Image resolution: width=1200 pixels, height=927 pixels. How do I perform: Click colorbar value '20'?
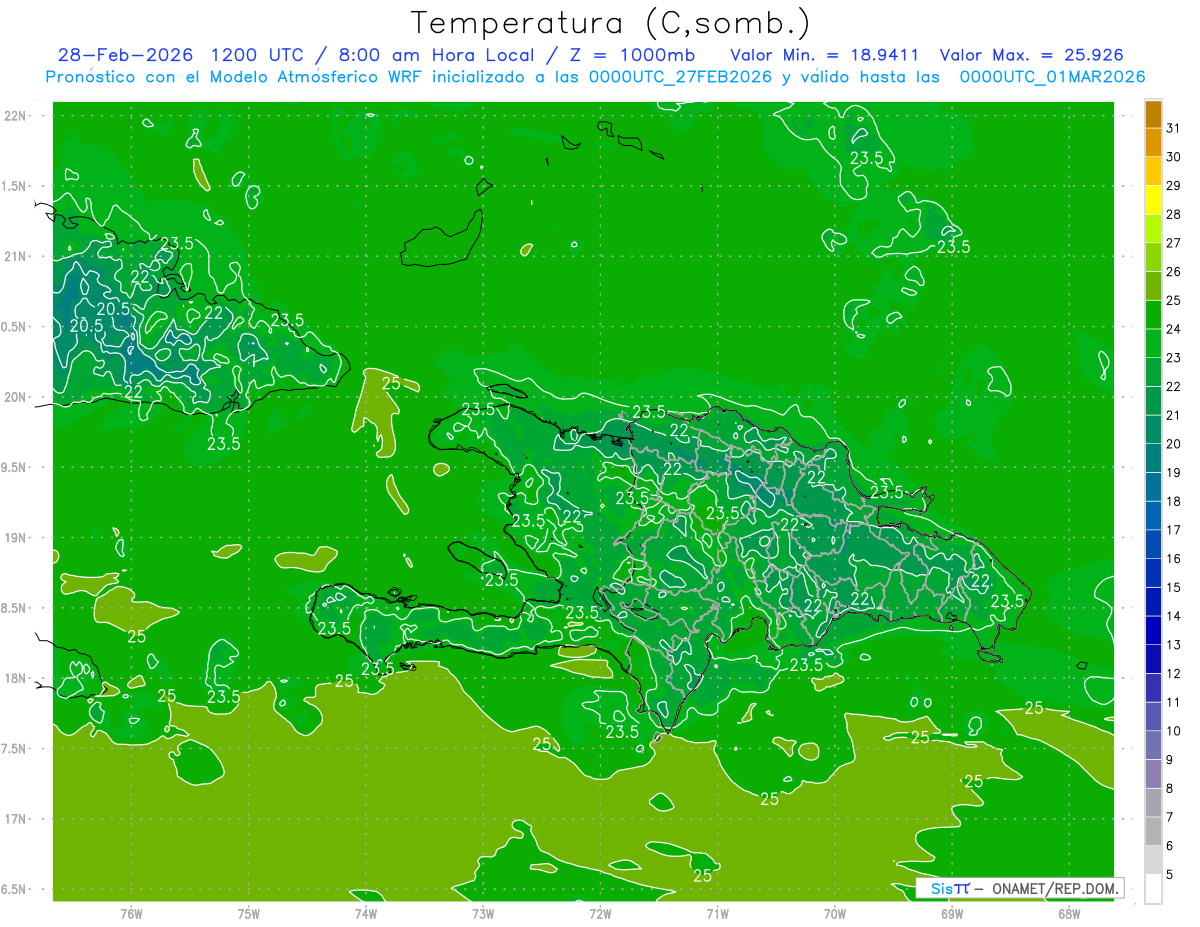[1174, 444]
